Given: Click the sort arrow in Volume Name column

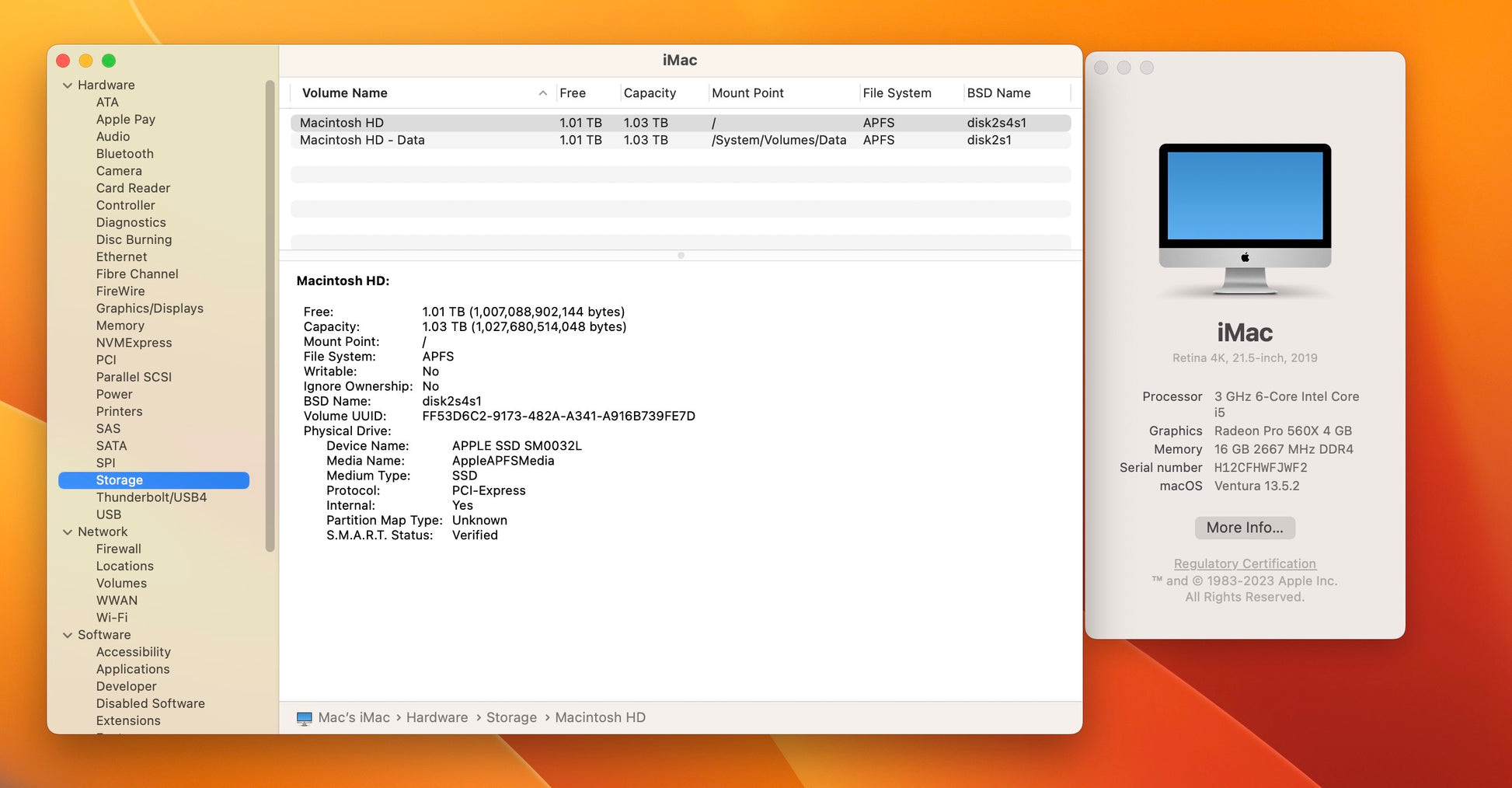Looking at the screenshot, I should tap(542, 93).
